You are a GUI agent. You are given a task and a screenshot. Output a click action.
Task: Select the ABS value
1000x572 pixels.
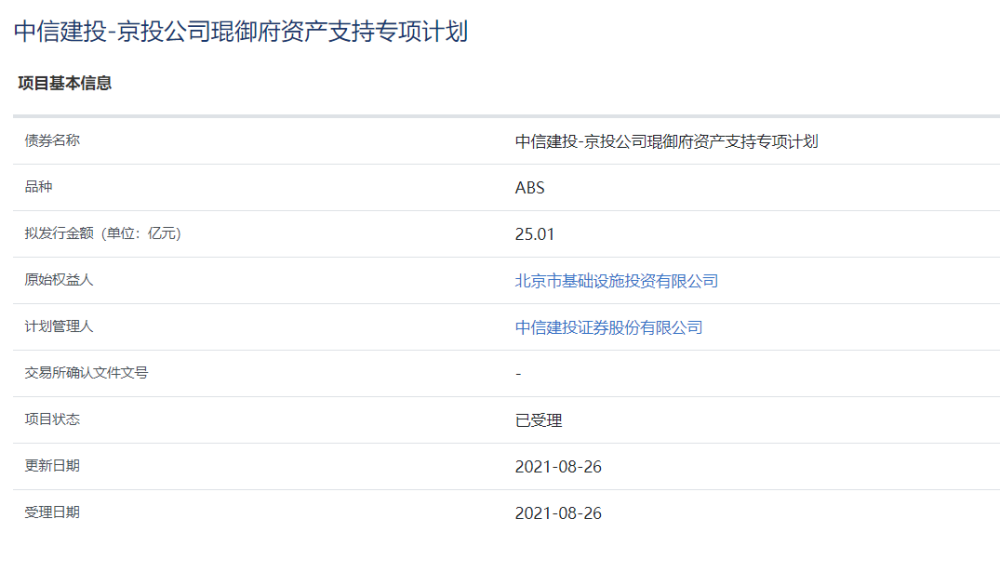tap(530, 187)
